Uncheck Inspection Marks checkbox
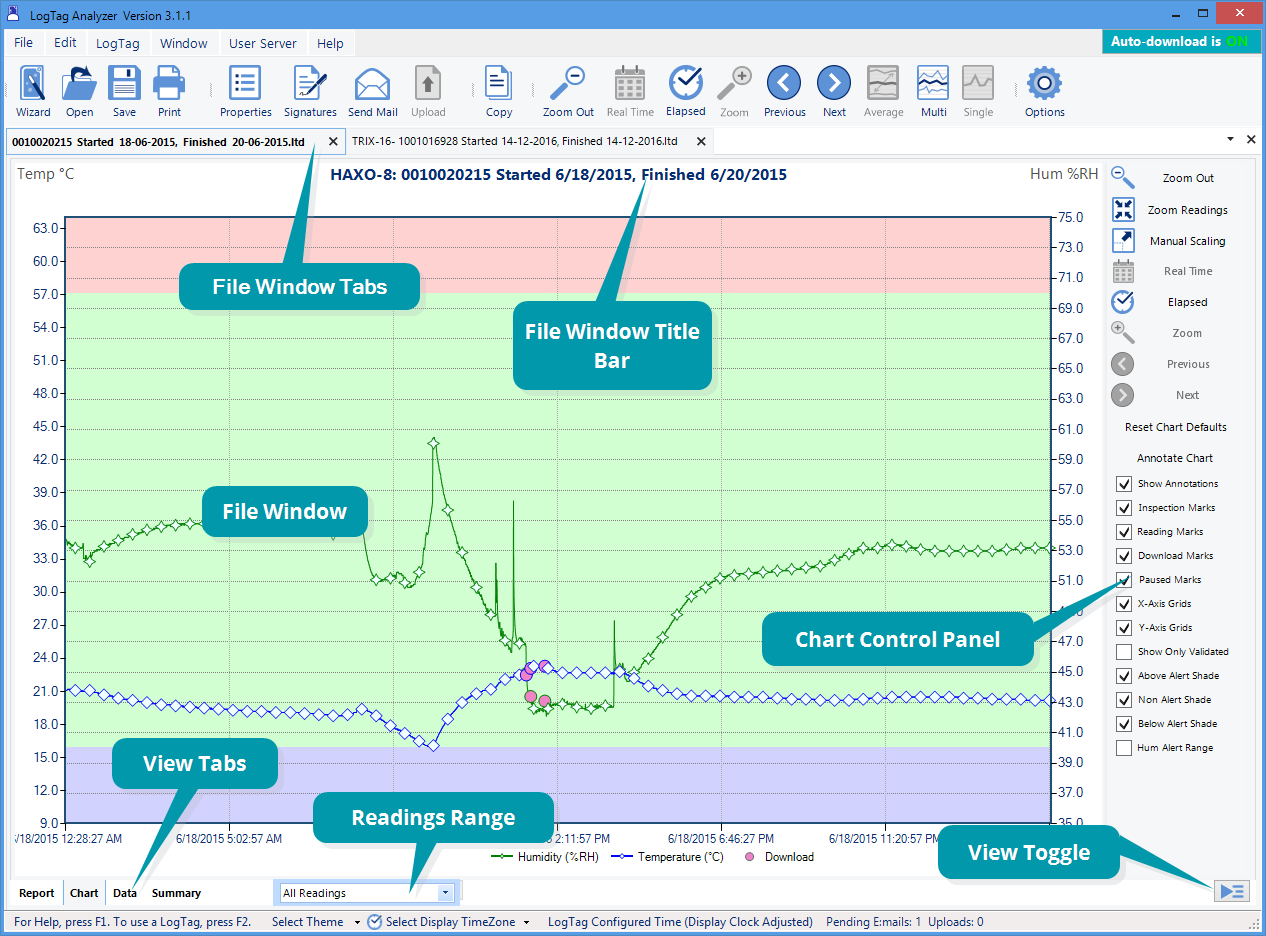Viewport: 1266px width, 936px height. 1124,508
